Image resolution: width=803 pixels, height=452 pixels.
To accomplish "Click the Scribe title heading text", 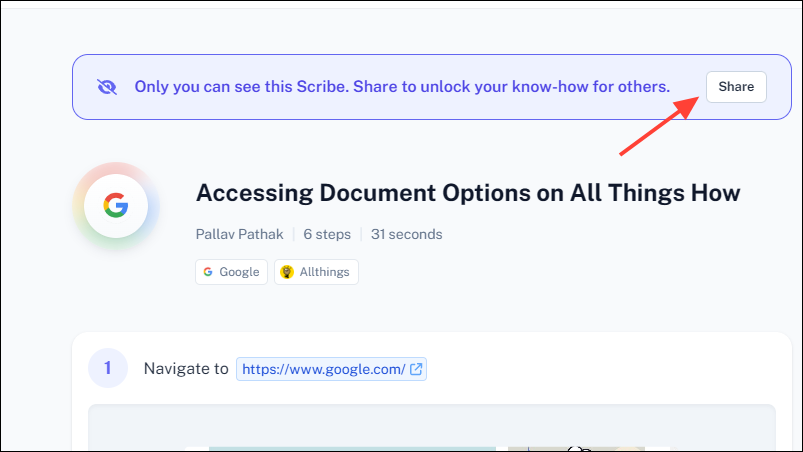I will coord(468,193).
